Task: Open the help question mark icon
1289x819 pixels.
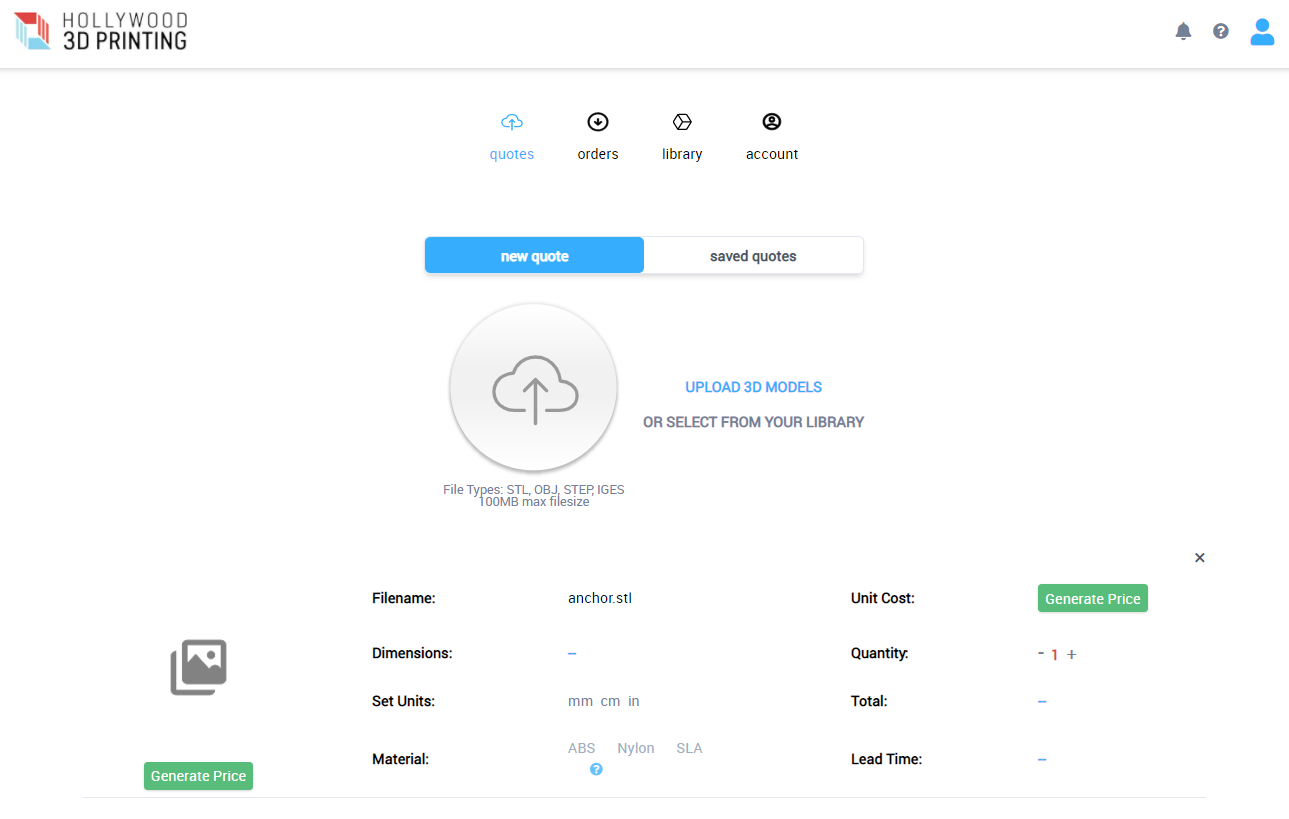Action: tap(1220, 31)
